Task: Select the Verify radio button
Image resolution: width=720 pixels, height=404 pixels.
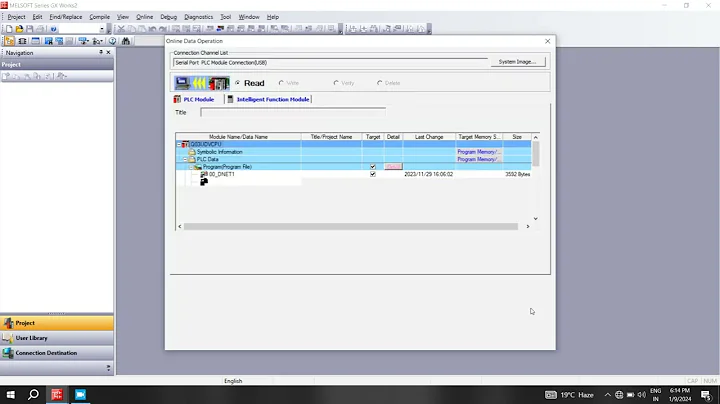Action: 336,83
